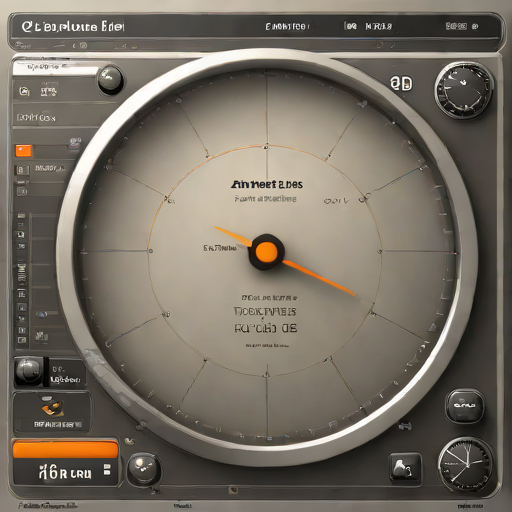
Task: Click the round knob in the upper-left panel
Action: [110, 79]
